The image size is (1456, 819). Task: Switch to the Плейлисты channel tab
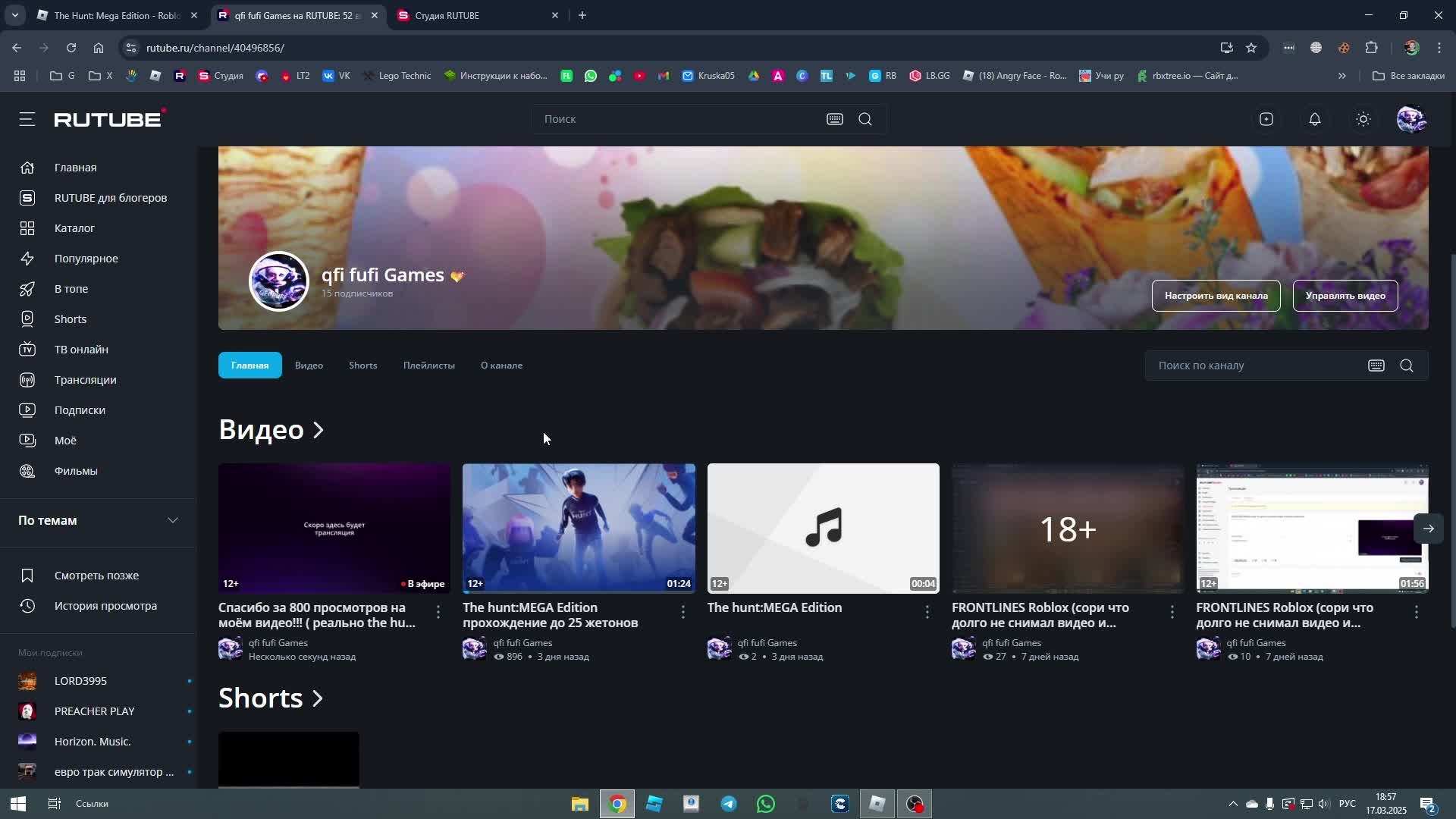(x=429, y=366)
